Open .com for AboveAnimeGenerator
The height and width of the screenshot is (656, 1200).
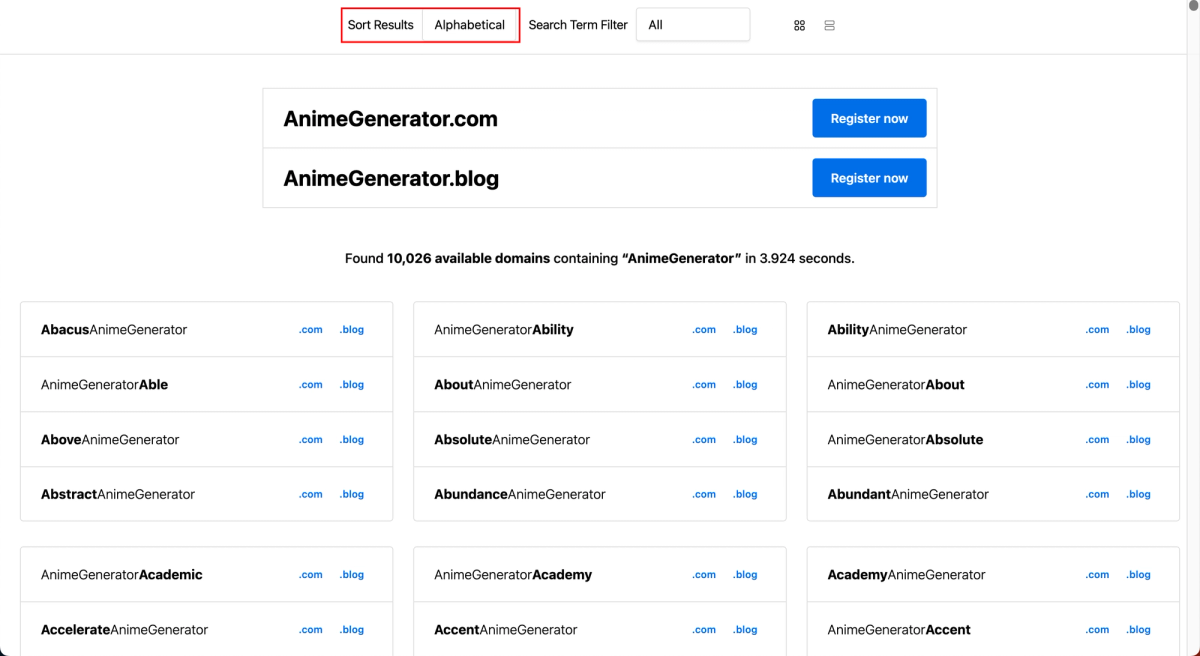pos(311,440)
